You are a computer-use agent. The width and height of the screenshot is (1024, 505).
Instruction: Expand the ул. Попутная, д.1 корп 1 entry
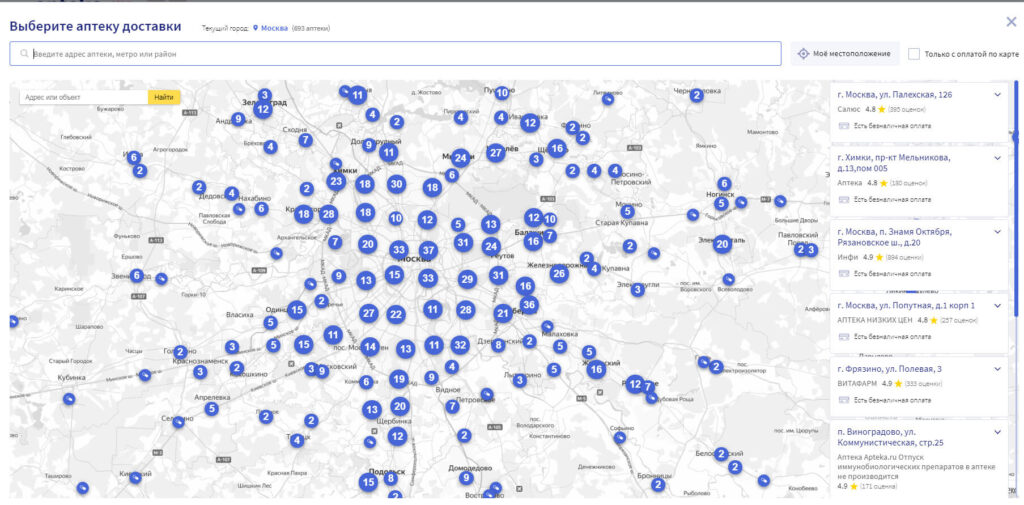997,305
